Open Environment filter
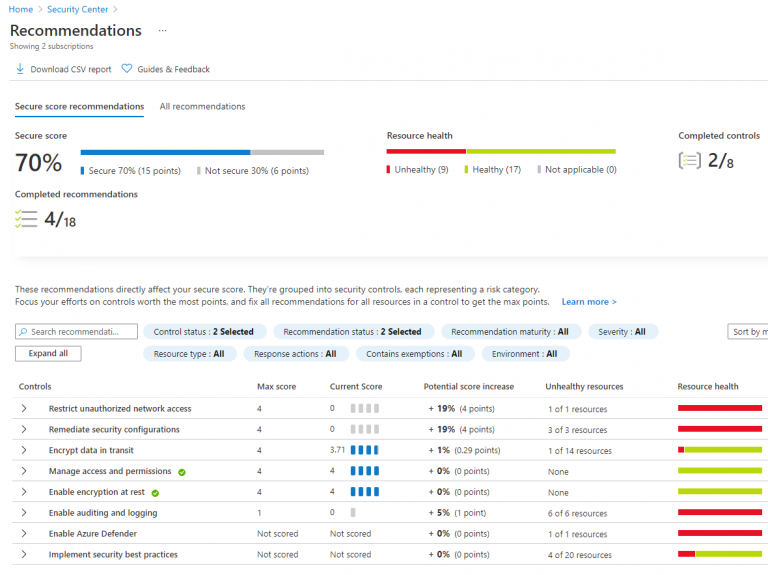768x575 pixels. pyautogui.click(x=525, y=354)
